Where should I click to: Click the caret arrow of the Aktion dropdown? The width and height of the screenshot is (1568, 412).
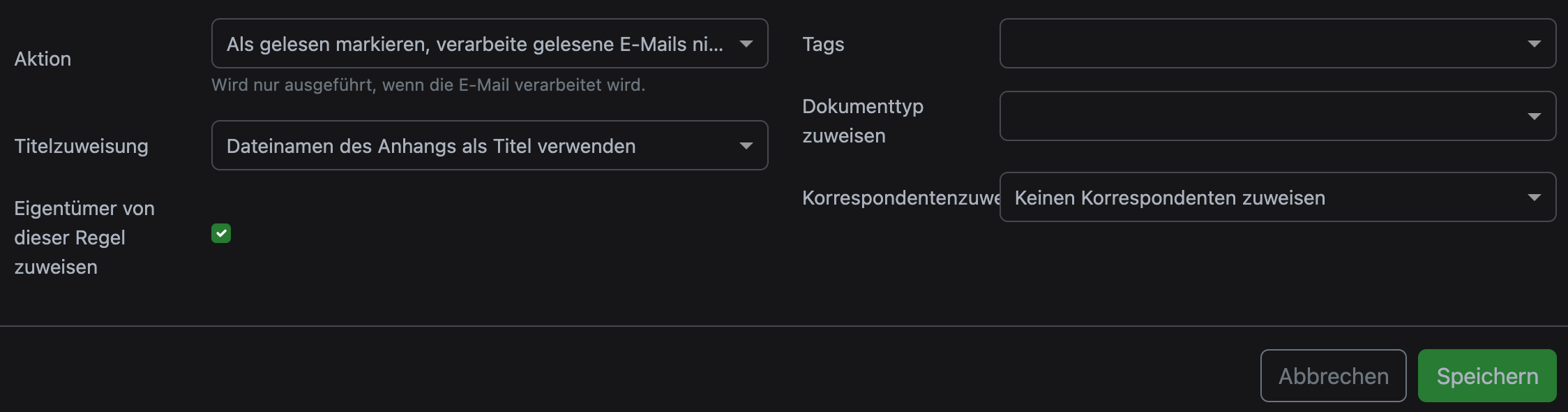point(746,44)
